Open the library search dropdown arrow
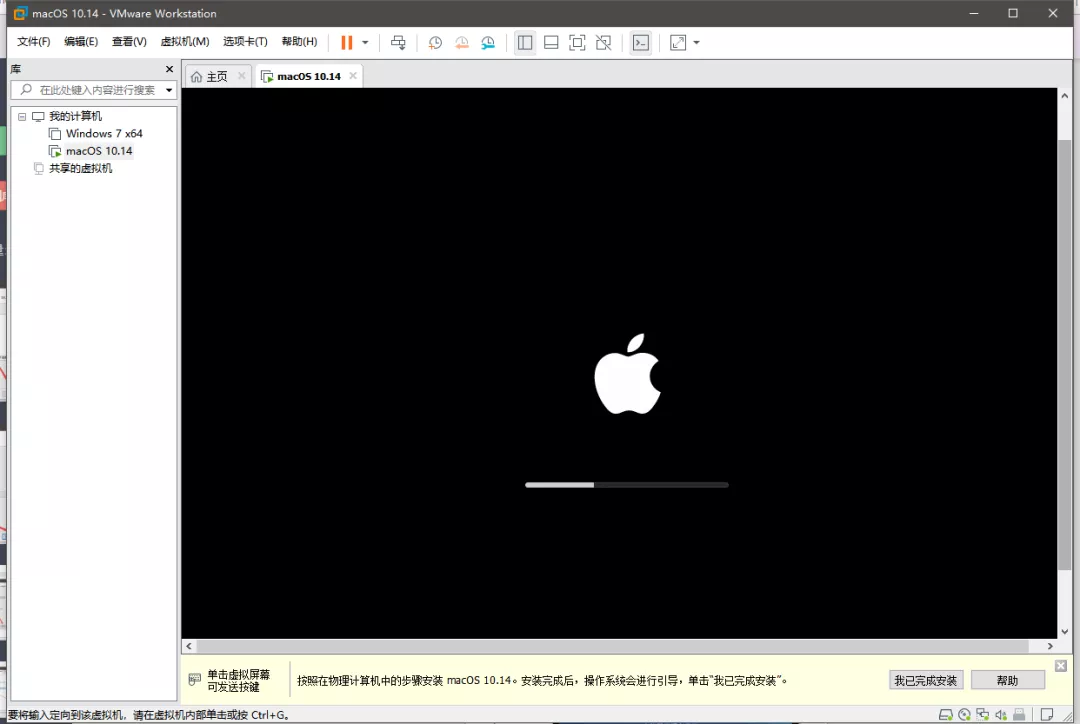This screenshot has width=1080, height=724. [x=169, y=90]
